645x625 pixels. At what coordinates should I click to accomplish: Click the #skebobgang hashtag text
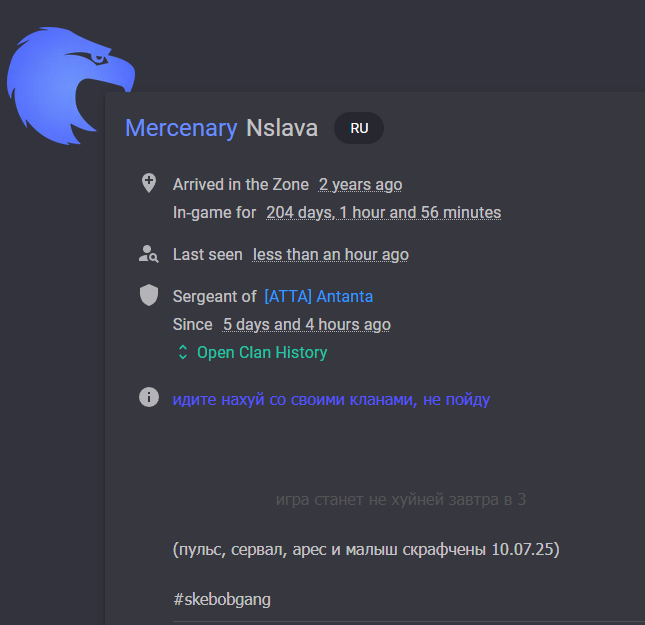tap(222, 599)
